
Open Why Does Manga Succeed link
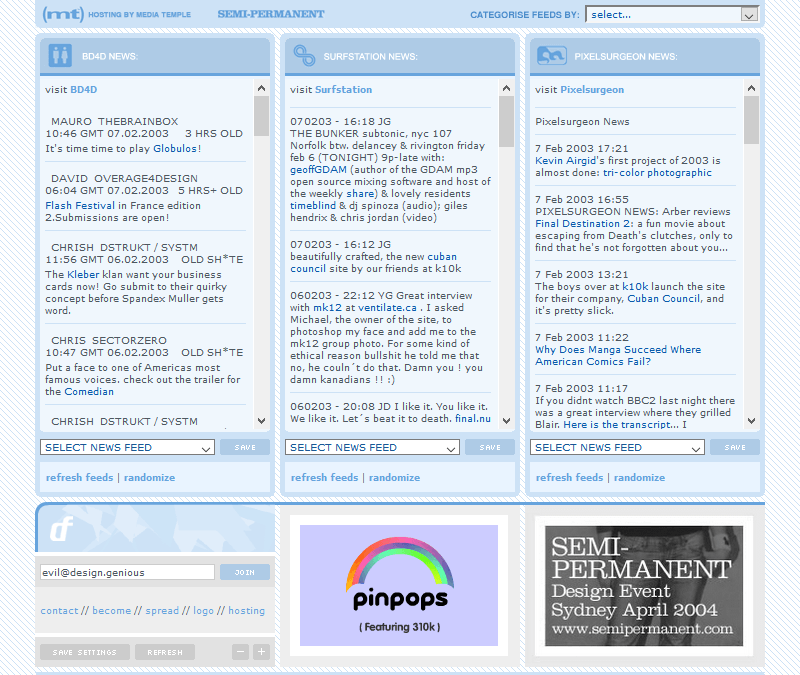[x=618, y=356]
